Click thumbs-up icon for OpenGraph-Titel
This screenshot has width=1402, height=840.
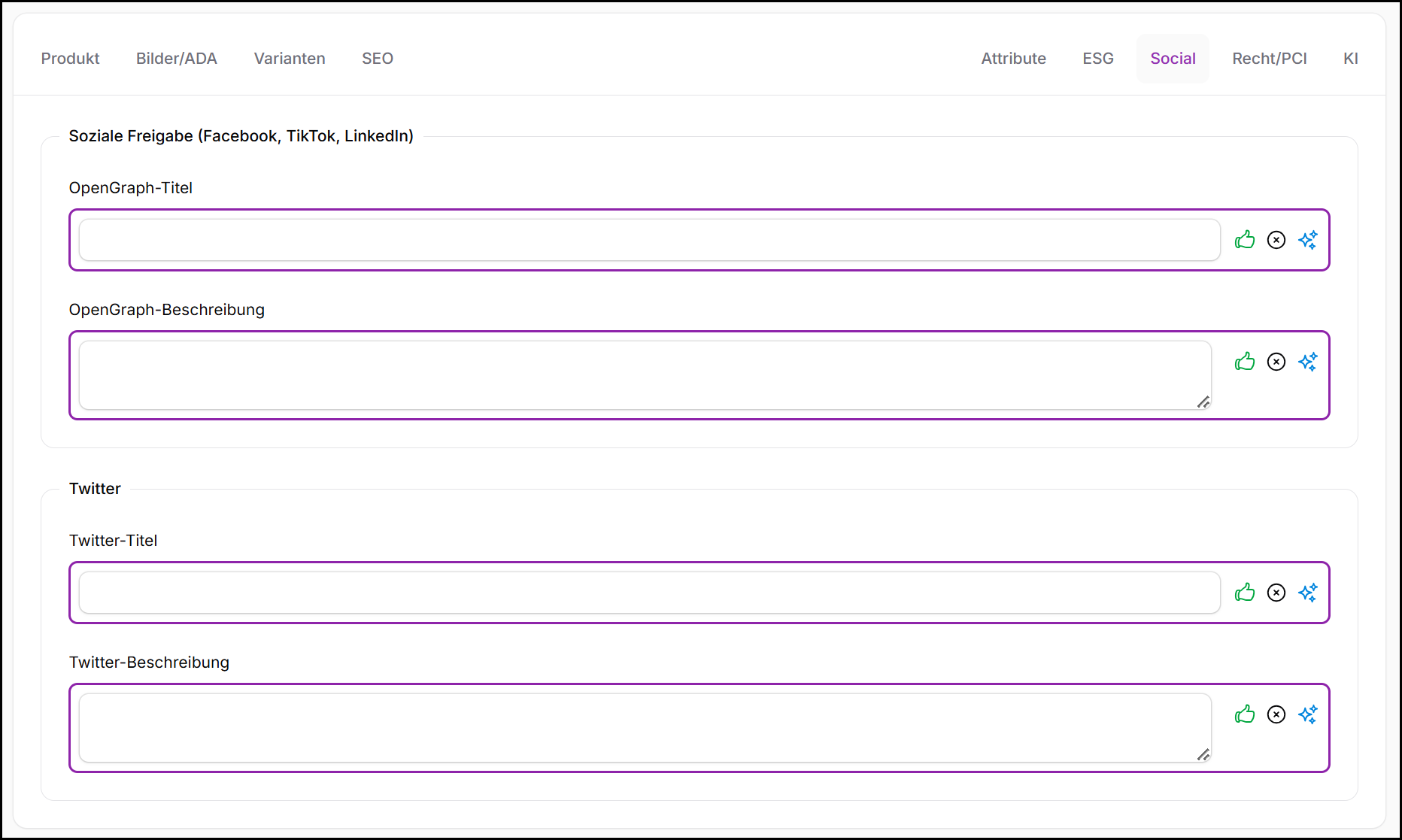1245,240
